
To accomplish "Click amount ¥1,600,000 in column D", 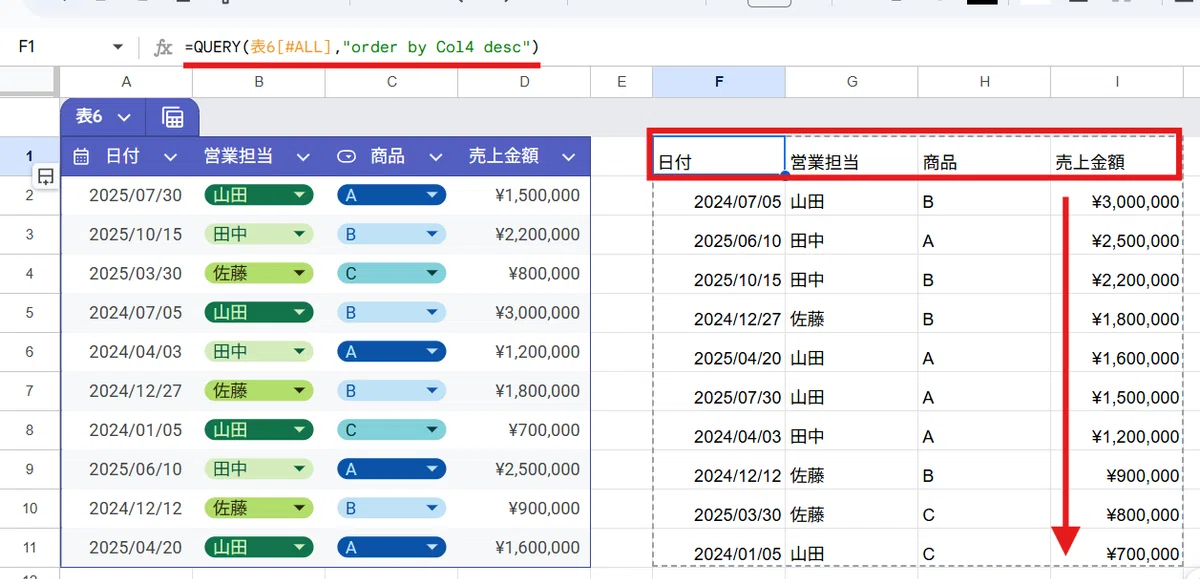I will click(x=524, y=547).
